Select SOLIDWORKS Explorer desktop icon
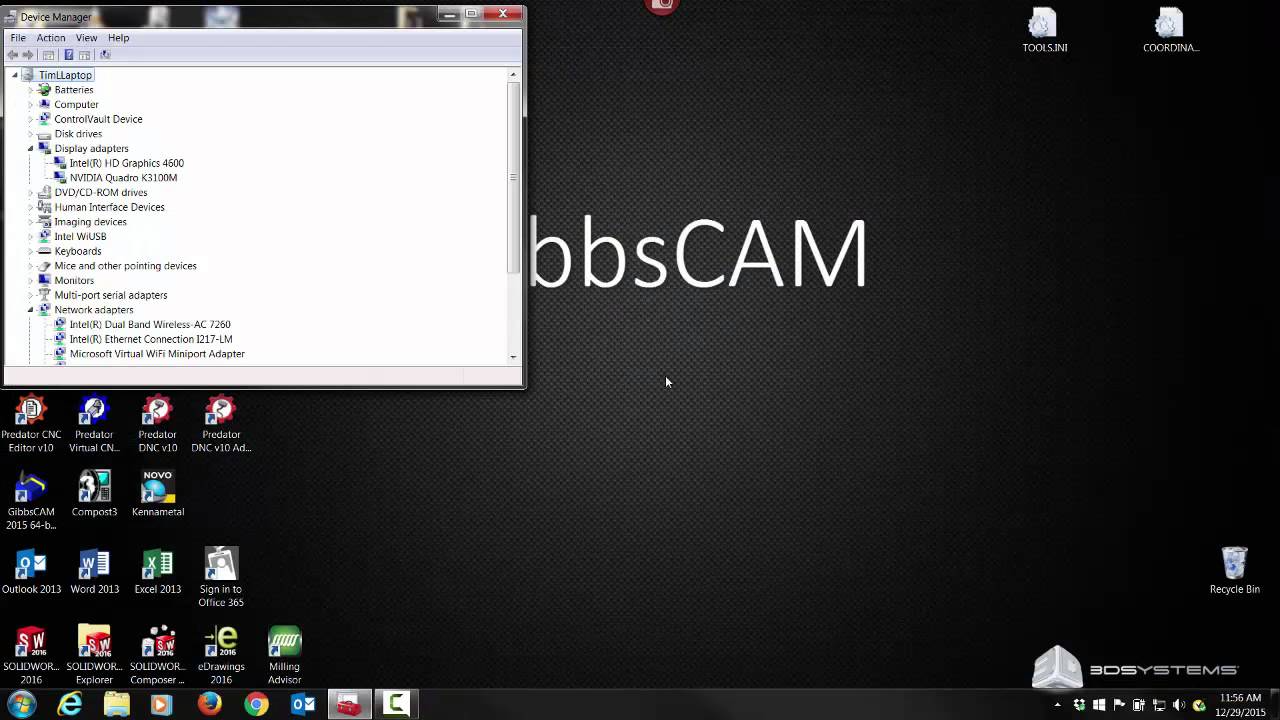Image resolution: width=1280 pixels, height=720 pixels. tap(94, 655)
